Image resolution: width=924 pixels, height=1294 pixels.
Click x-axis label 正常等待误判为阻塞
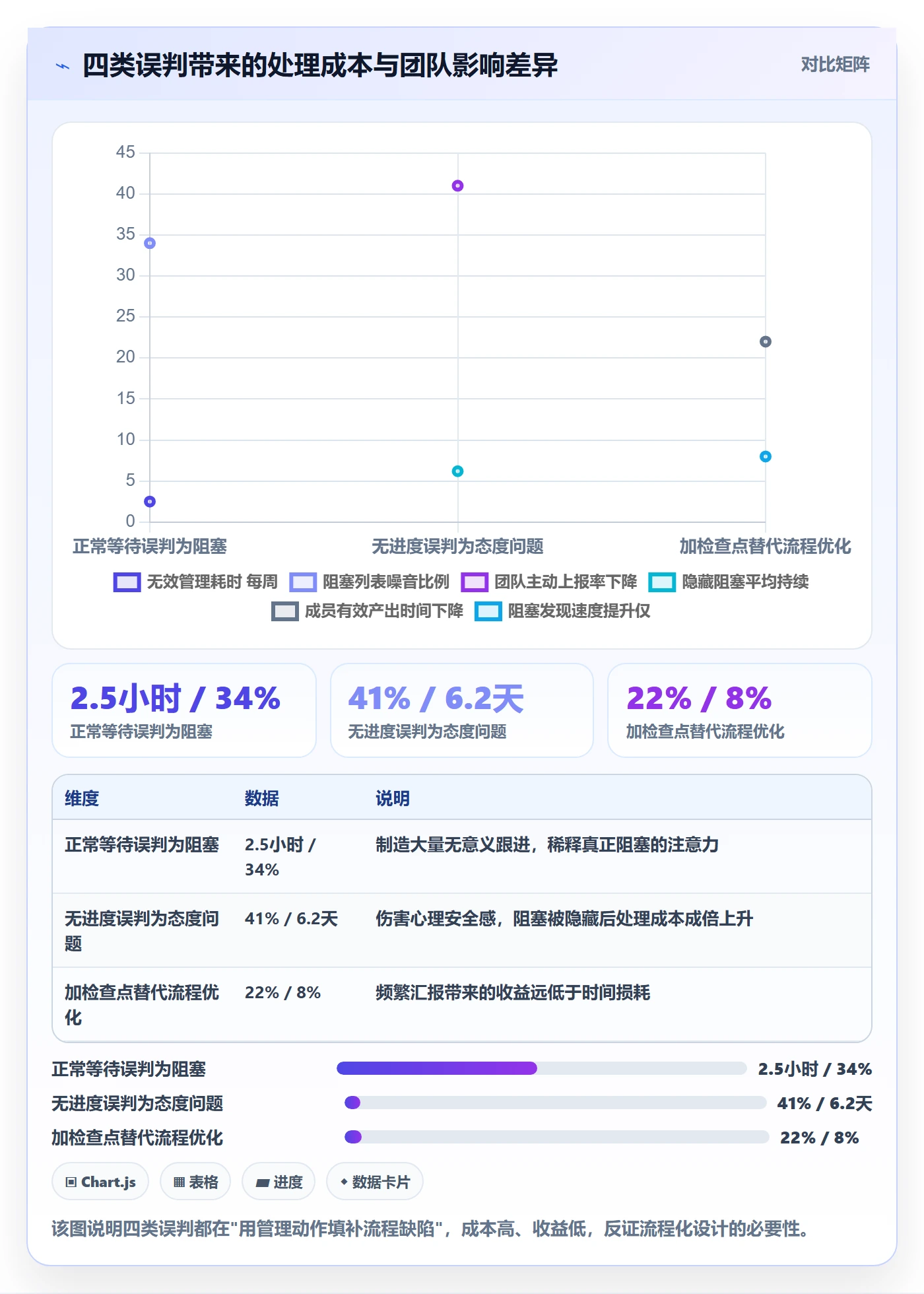150,546
